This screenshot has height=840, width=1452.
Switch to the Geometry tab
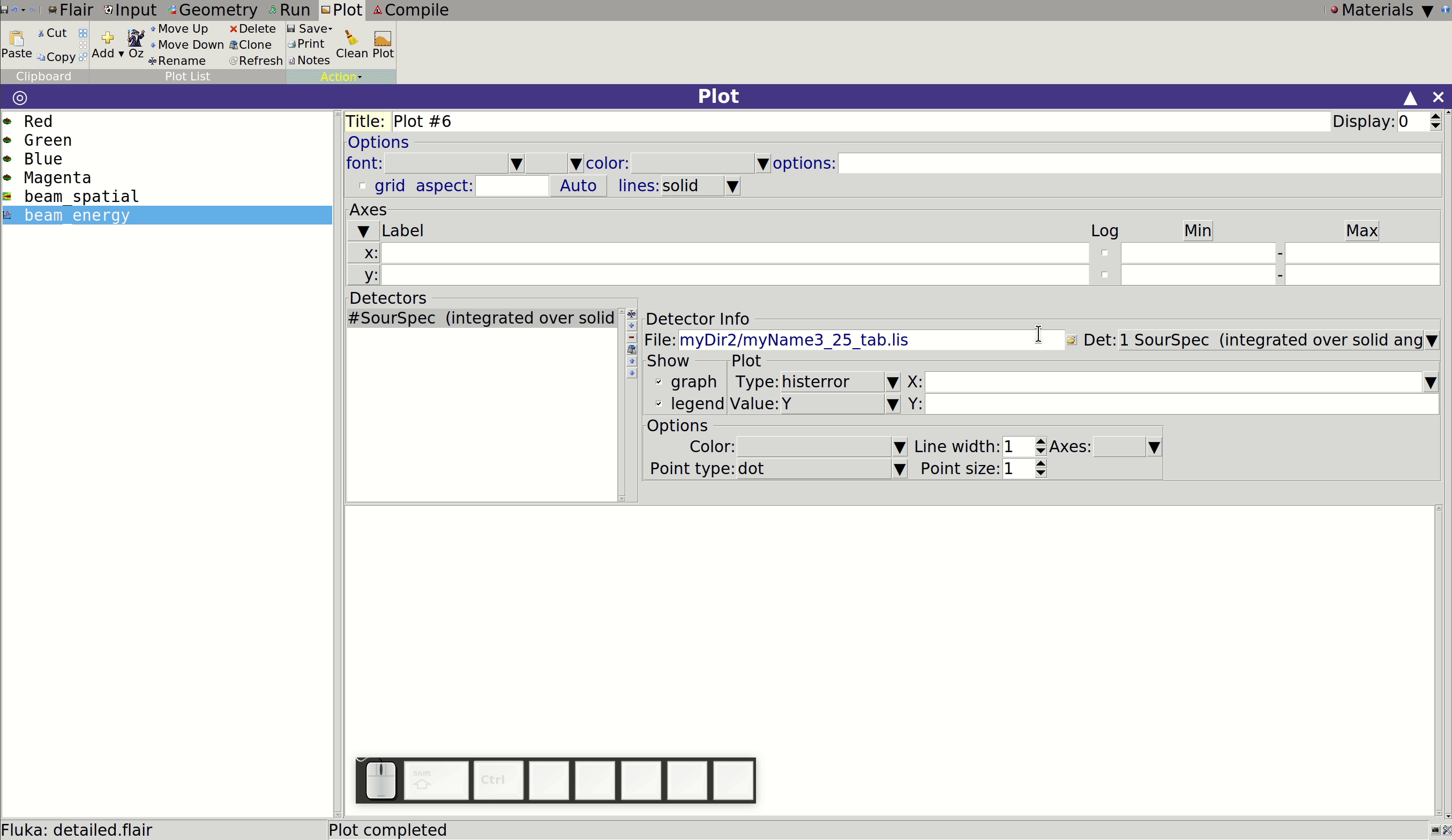[213, 10]
